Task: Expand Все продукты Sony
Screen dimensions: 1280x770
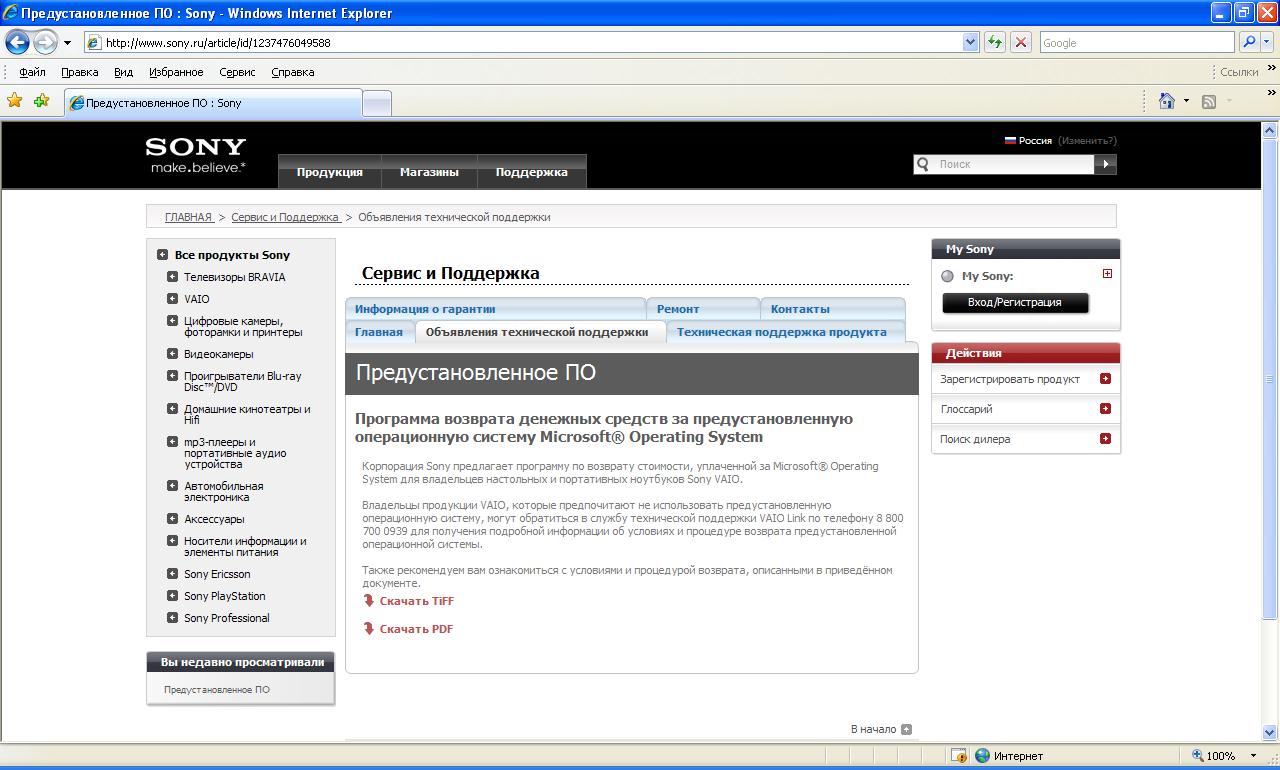Action: pyautogui.click(x=162, y=255)
